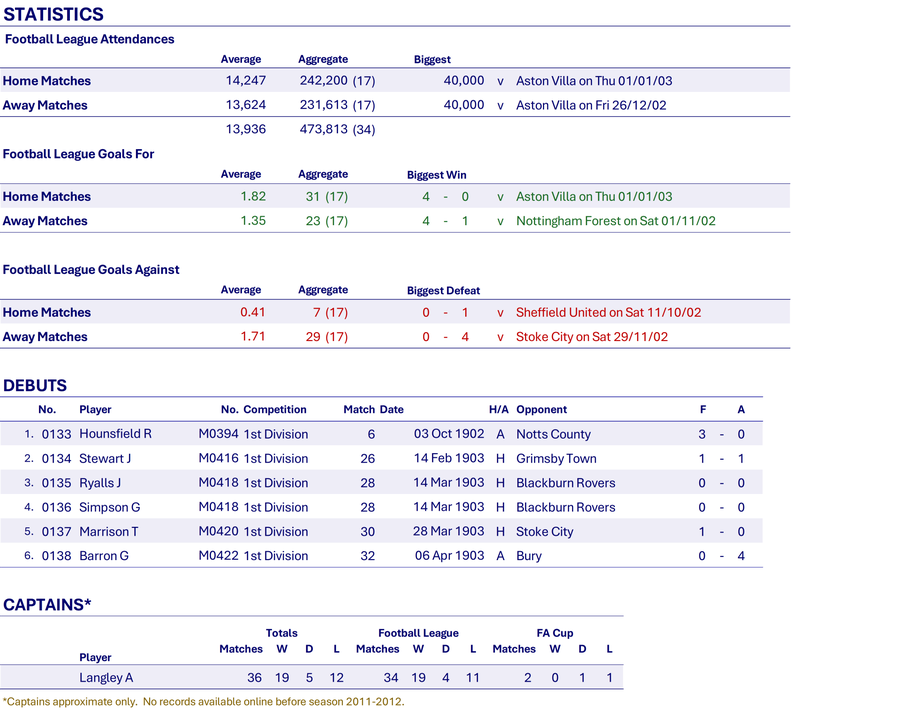Click the captains approximate-only footnote
This screenshot has width=900, height=714.
[x=204, y=701]
